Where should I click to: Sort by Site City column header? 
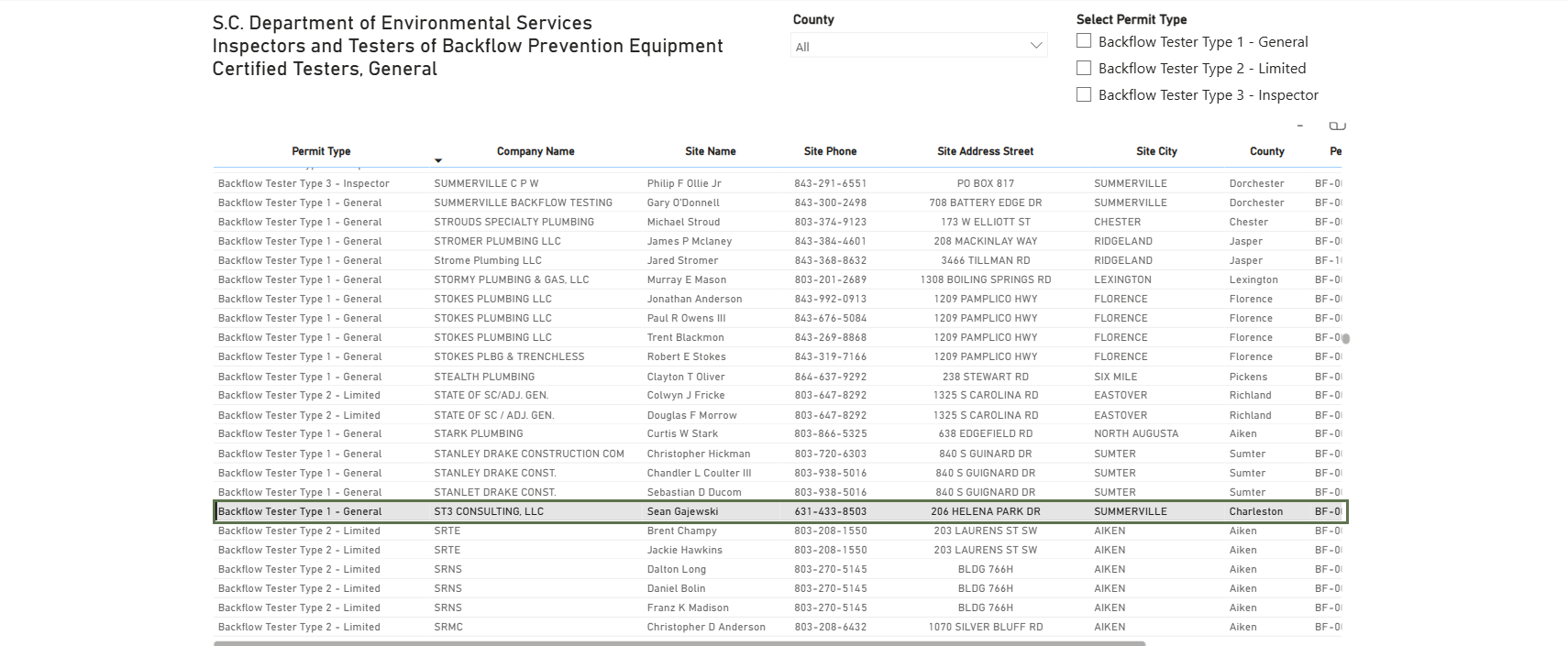point(1156,151)
